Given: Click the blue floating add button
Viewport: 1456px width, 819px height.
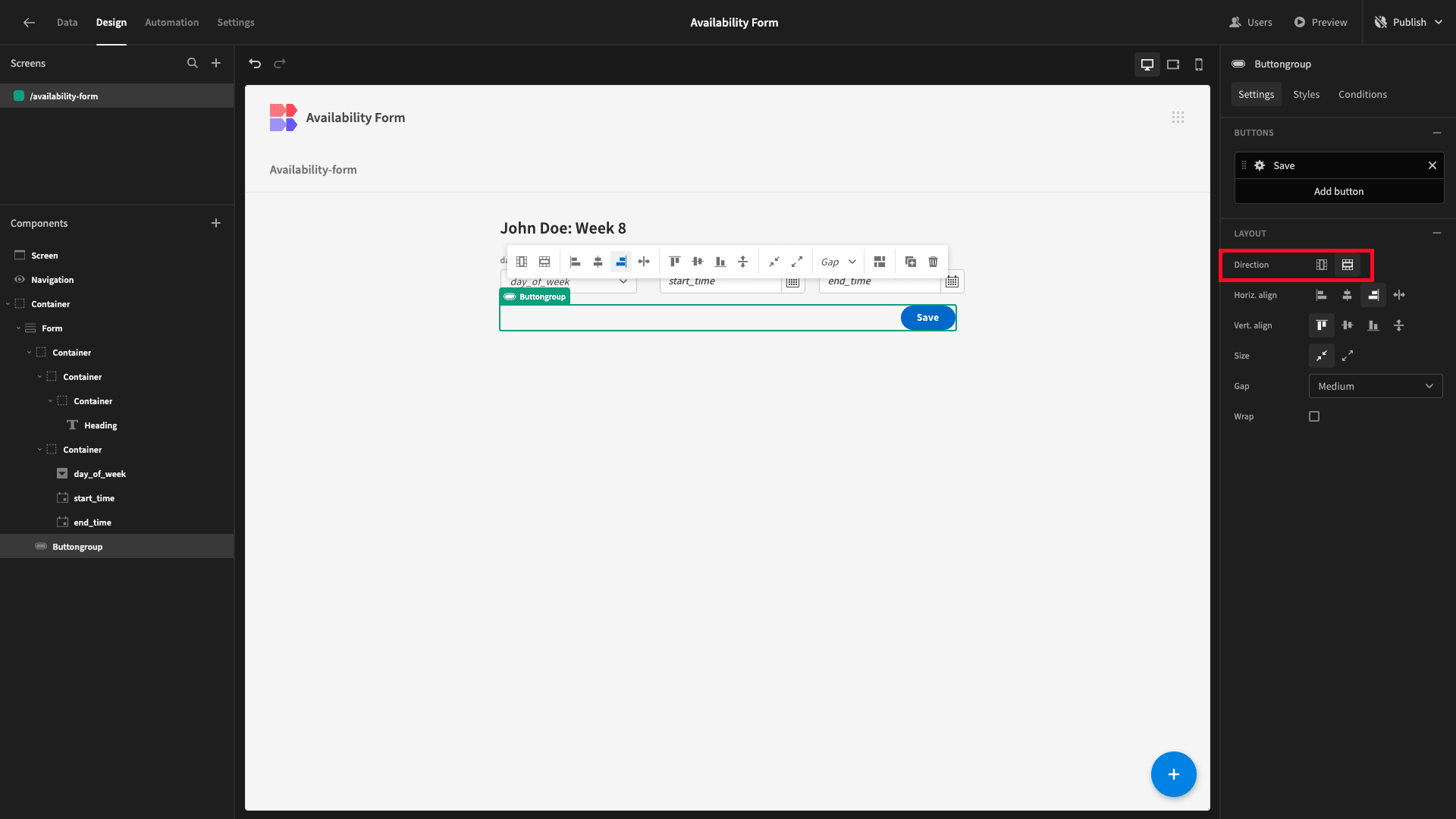Looking at the screenshot, I should coord(1173,774).
